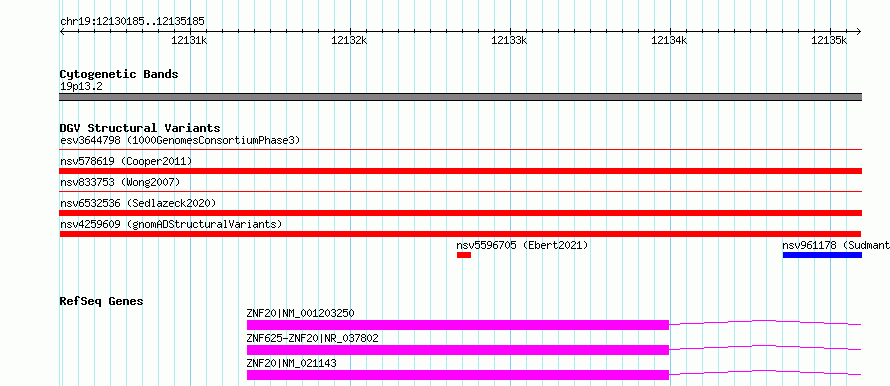Click the 12132k ruler tick label
The height and width of the screenshot is (386, 890).
pyautogui.click(x=349, y=40)
